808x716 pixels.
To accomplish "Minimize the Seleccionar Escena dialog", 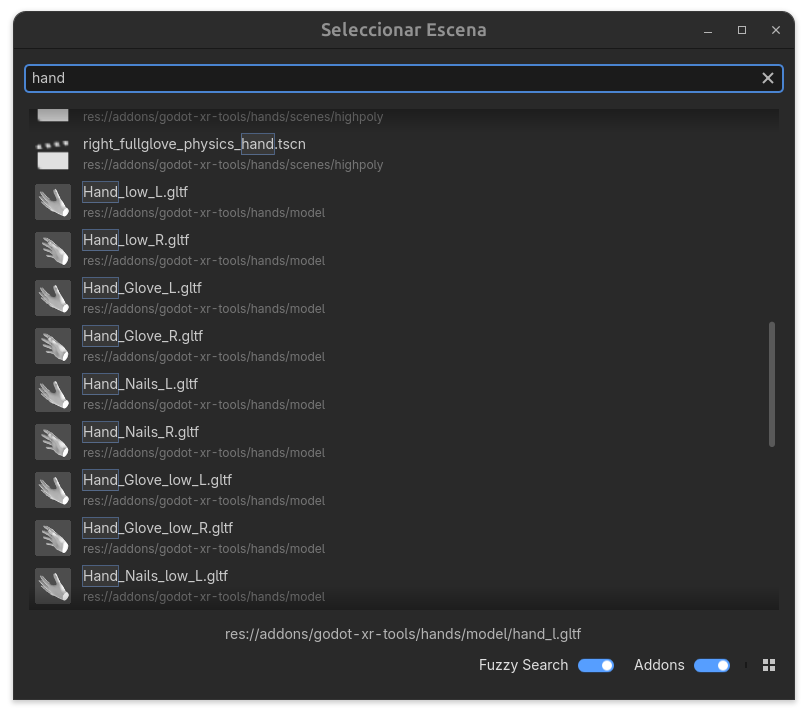I will click(x=709, y=30).
